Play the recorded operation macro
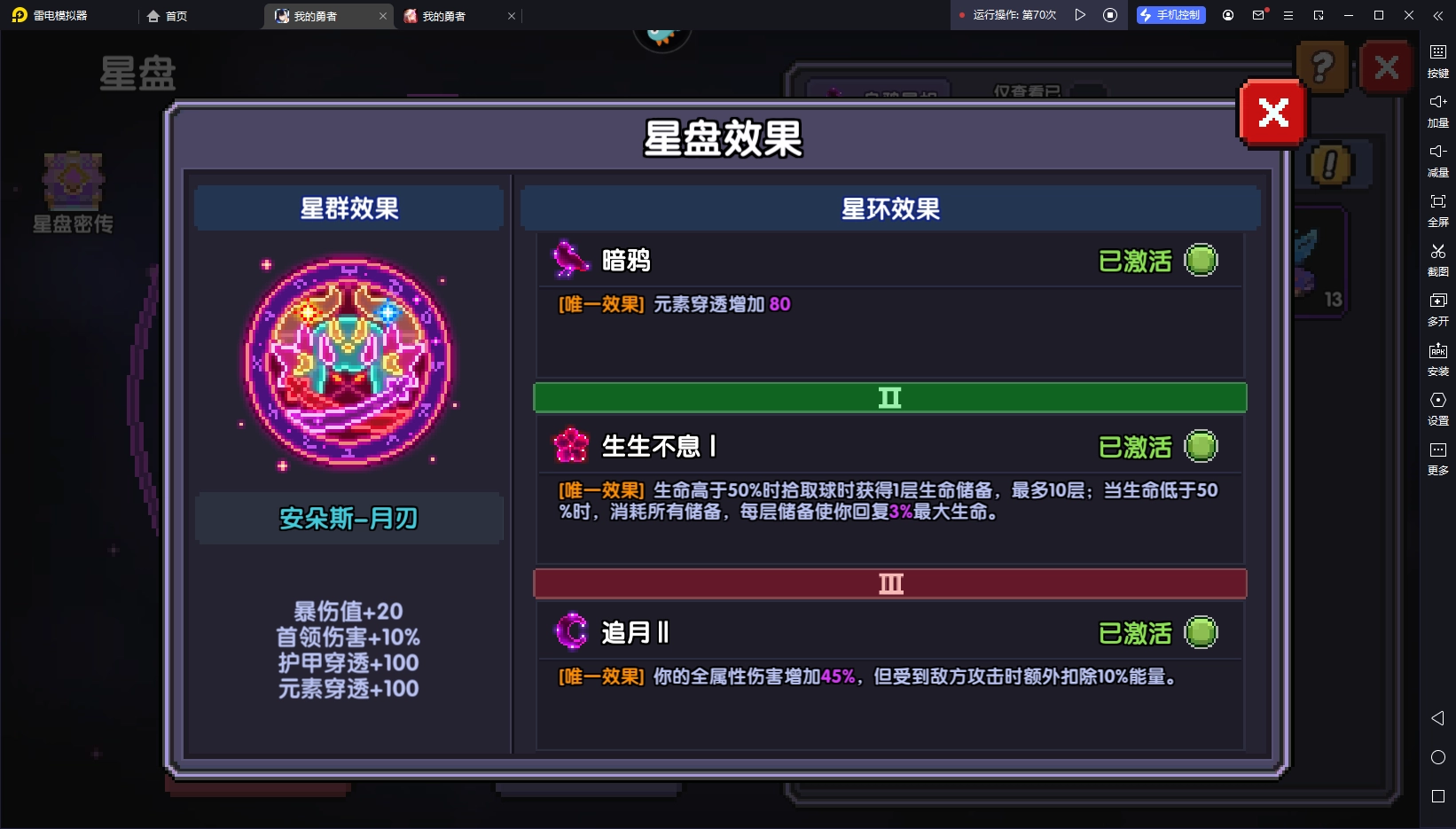This screenshot has height=829, width=1456. (x=1080, y=15)
